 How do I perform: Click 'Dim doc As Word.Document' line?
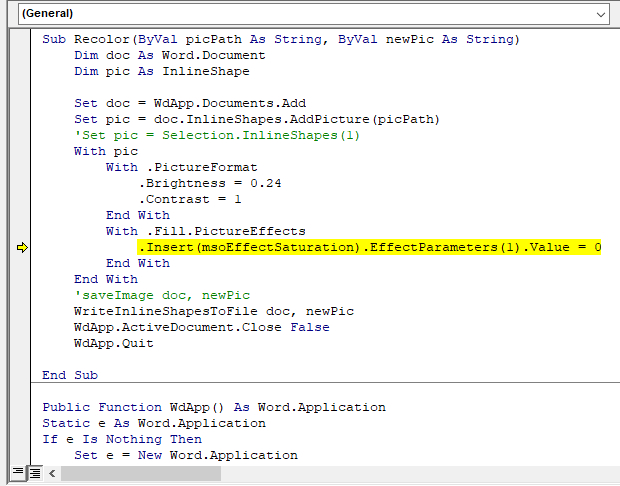(x=170, y=55)
